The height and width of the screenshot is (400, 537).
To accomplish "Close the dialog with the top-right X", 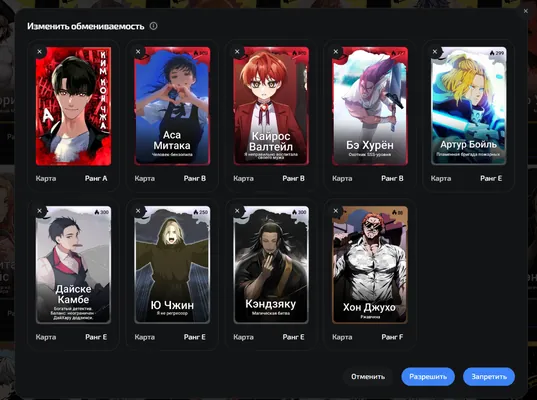I will click(x=526, y=11).
